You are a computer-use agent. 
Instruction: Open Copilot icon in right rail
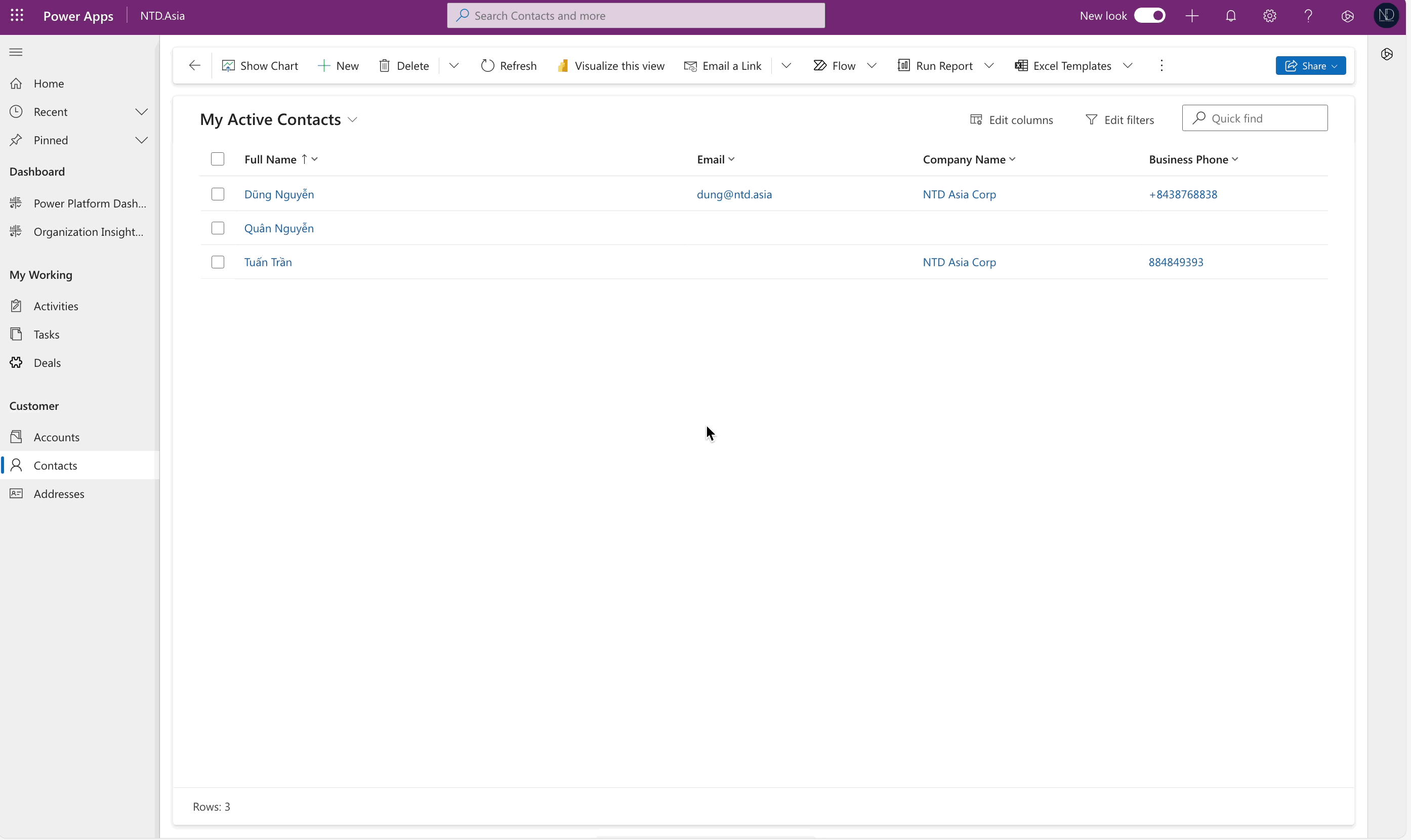click(x=1387, y=54)
